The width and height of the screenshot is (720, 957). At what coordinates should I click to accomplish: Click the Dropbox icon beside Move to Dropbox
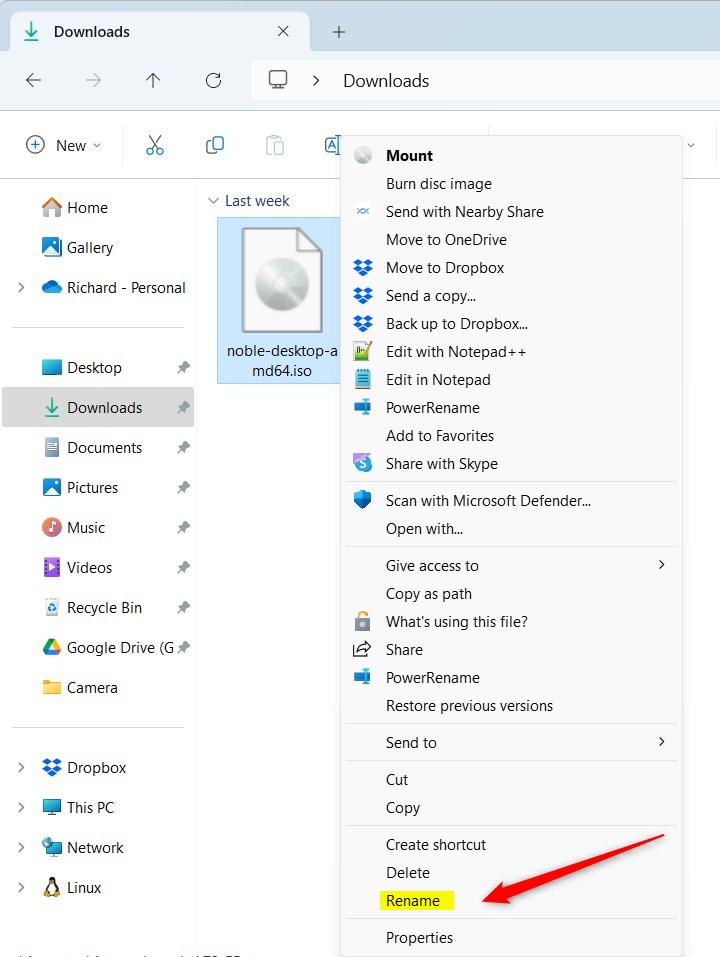(363, 267)
